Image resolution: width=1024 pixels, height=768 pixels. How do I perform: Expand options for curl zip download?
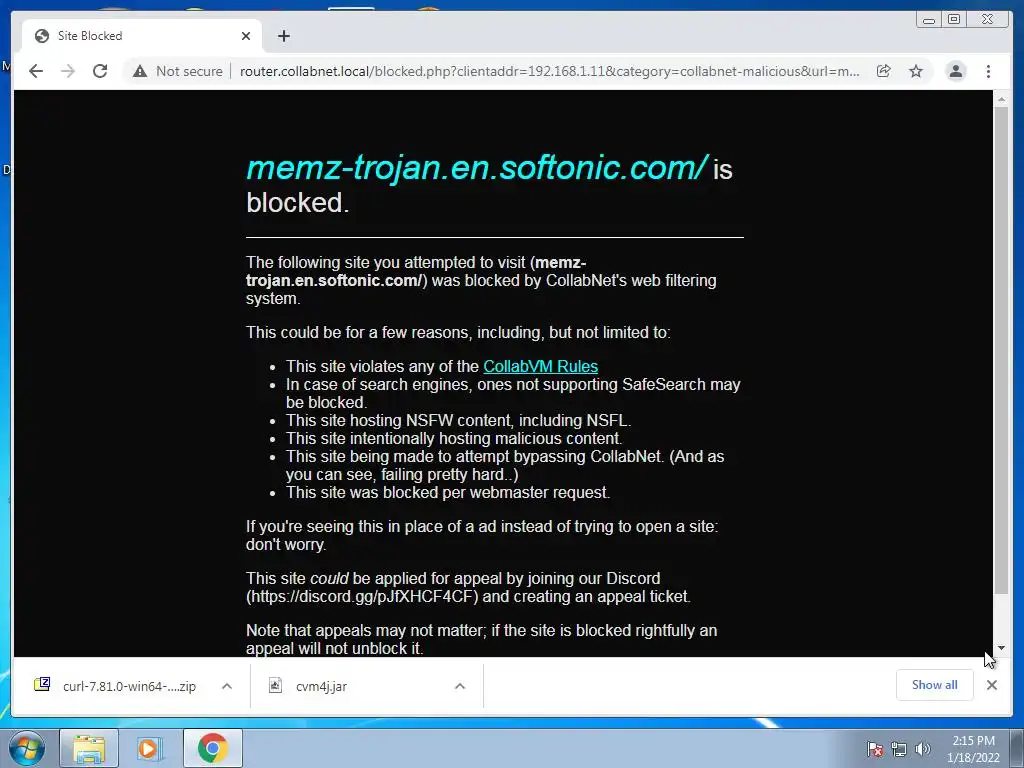(x=227, y=686)
